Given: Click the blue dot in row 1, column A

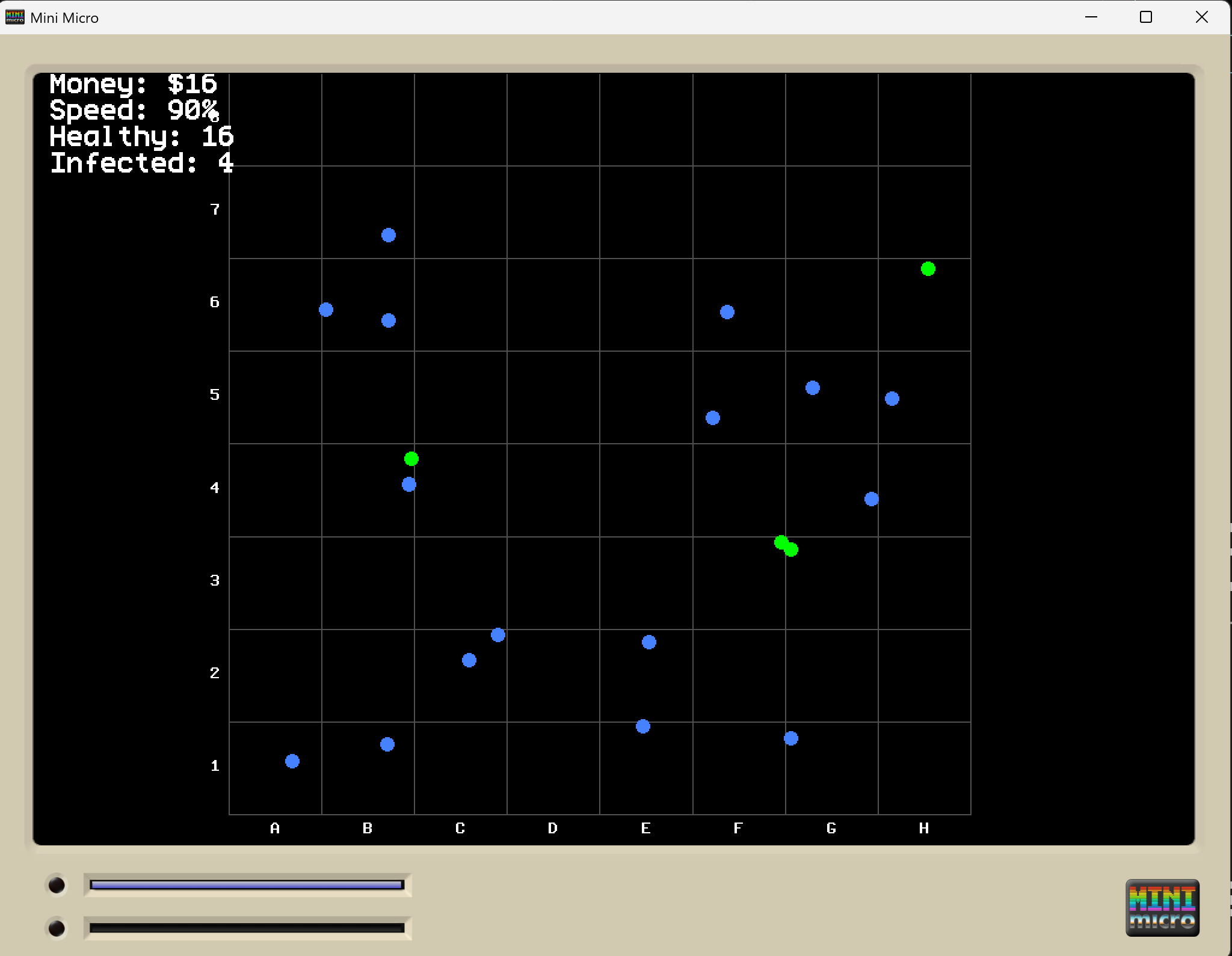Looking at the screenshot, I should coord(292,761).
